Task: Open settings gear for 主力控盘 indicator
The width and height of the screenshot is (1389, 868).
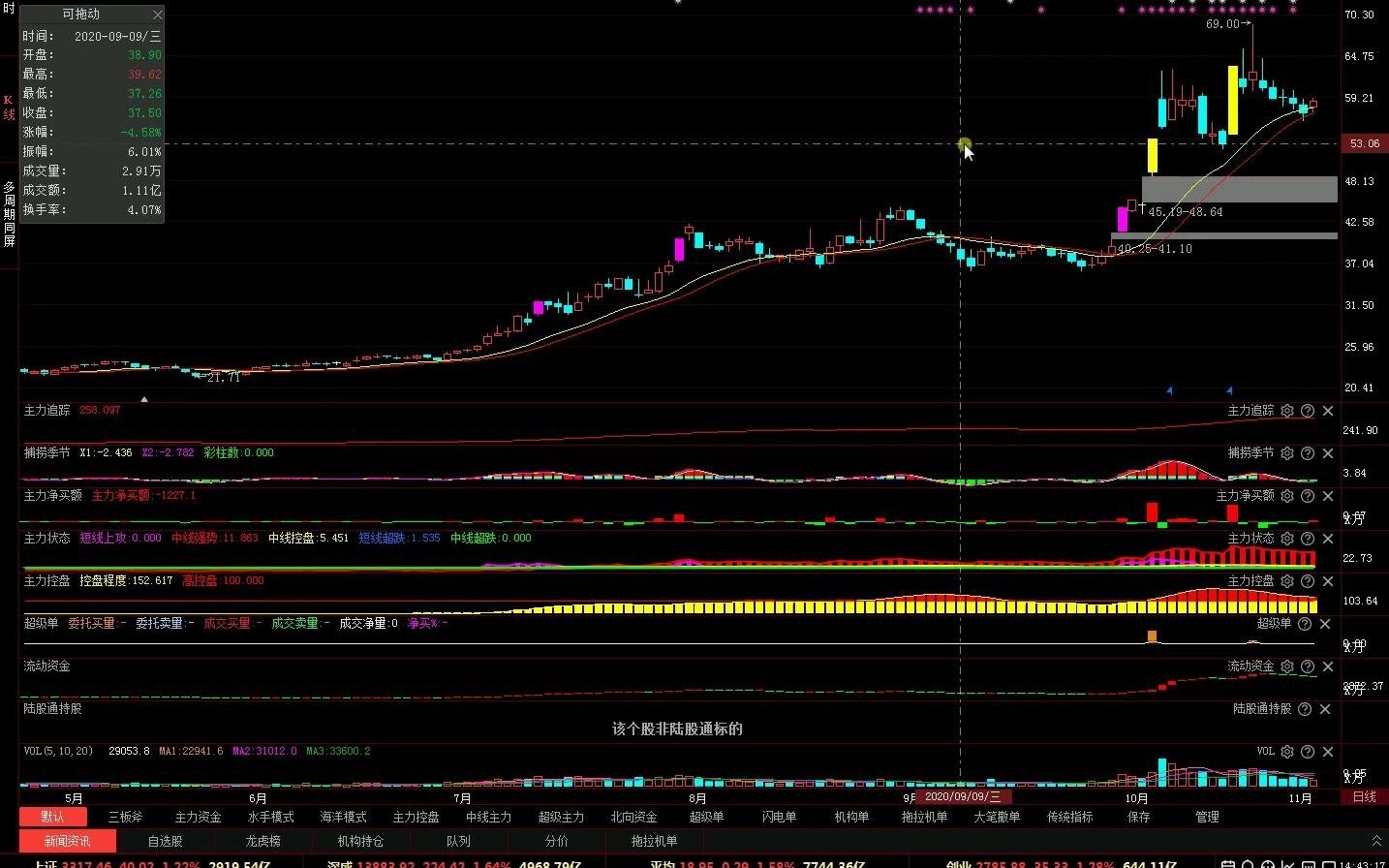Action: (x=1287, y=581)
